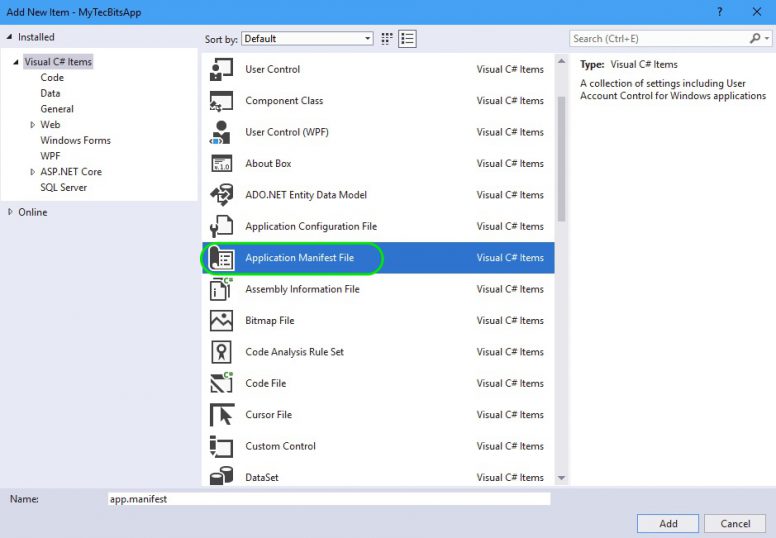
Task: Click the Name text field
Action: 329,499
